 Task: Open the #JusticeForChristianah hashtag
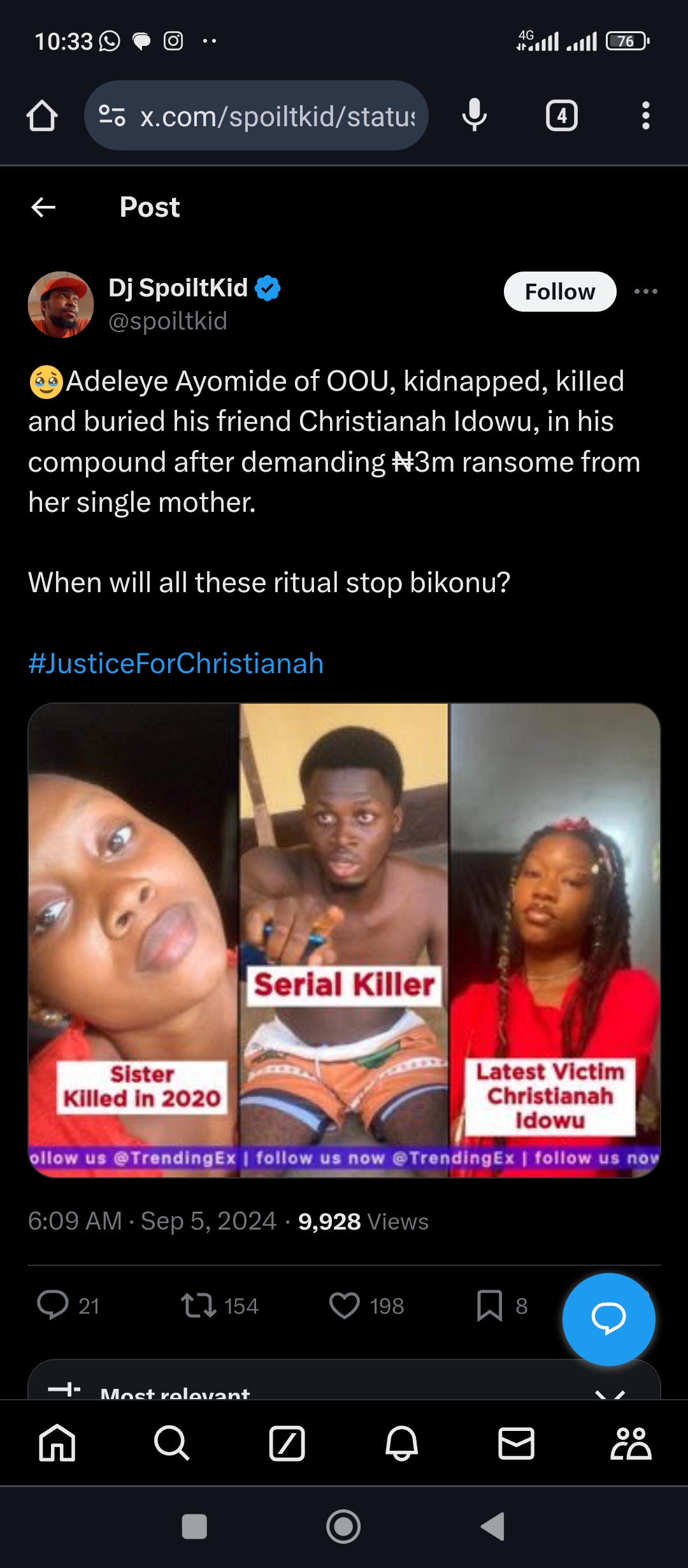[x=176, y=663]
